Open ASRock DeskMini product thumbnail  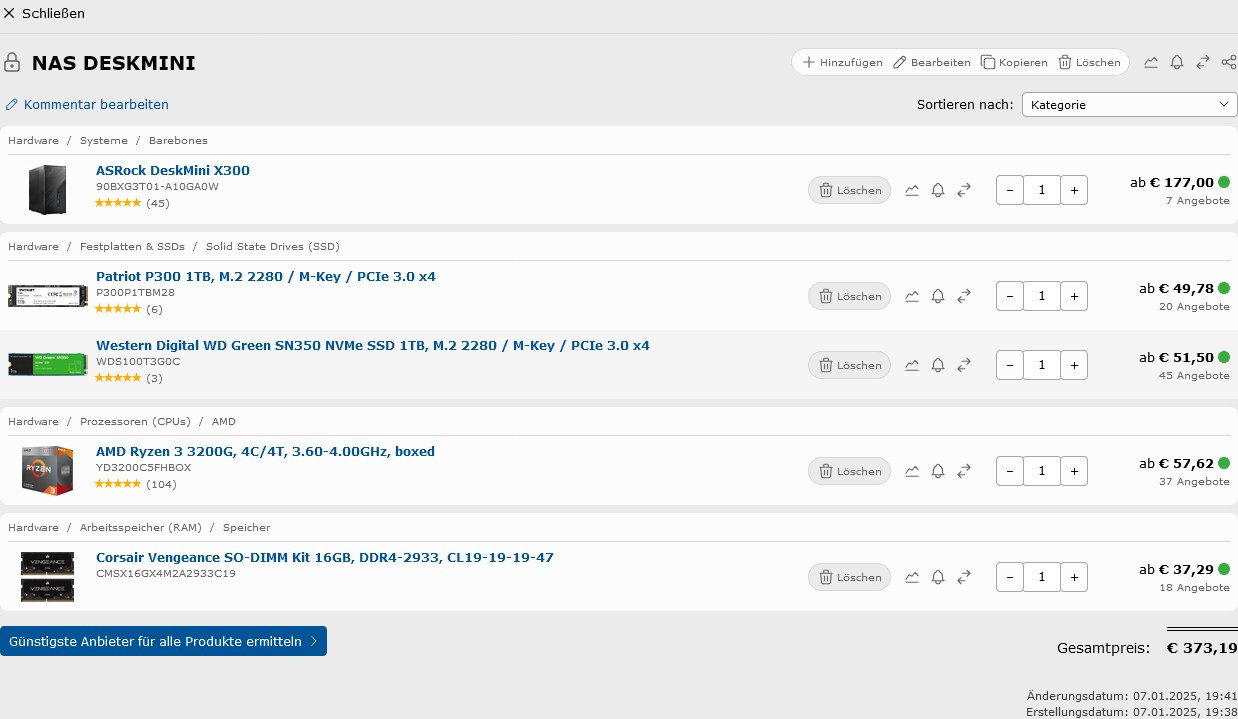(47, 189)
